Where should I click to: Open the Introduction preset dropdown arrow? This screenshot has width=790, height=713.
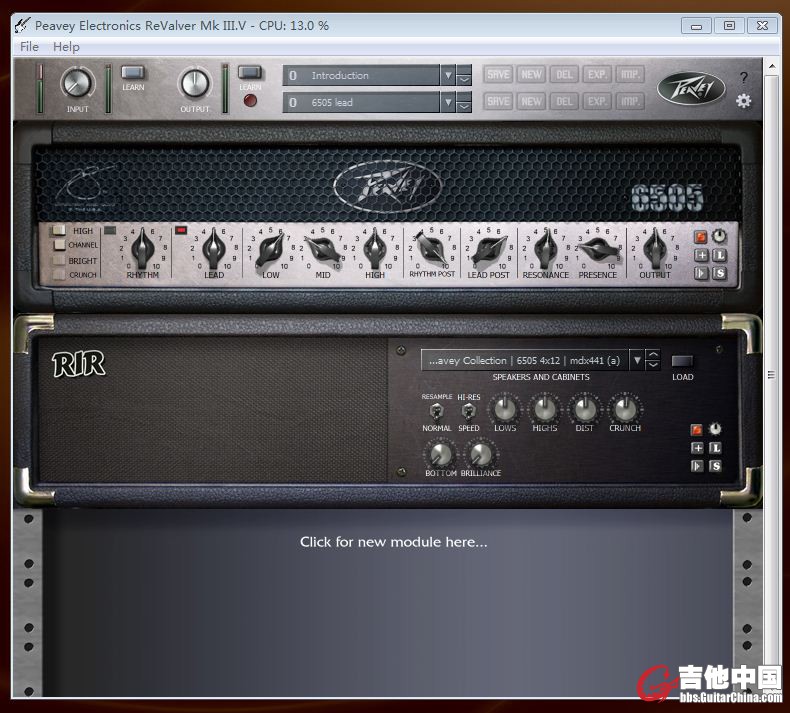[x=448, y=76]
